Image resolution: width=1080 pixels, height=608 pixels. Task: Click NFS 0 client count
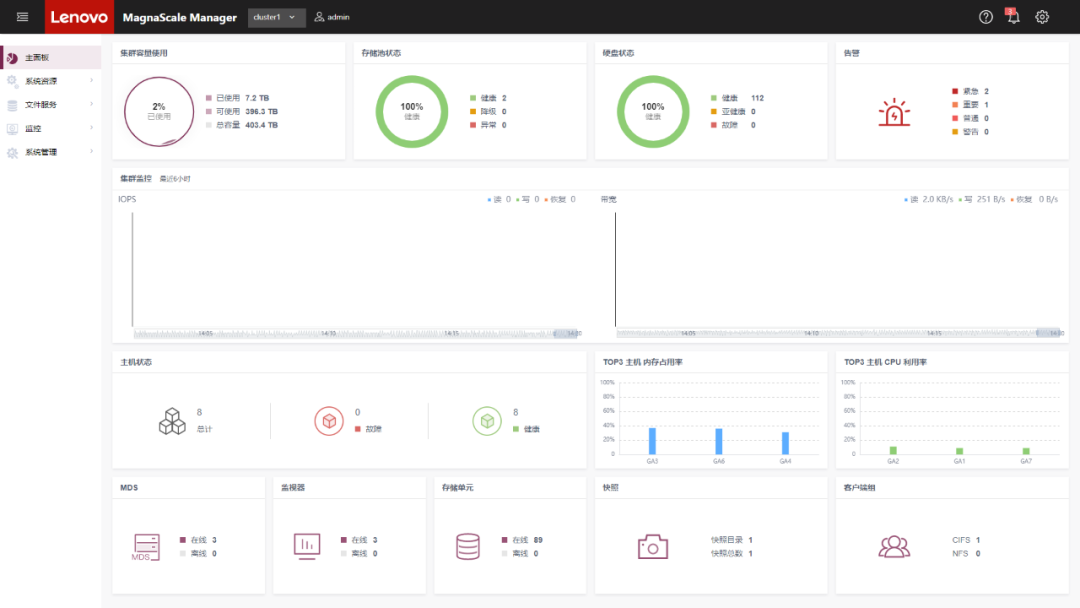(966, 554)
